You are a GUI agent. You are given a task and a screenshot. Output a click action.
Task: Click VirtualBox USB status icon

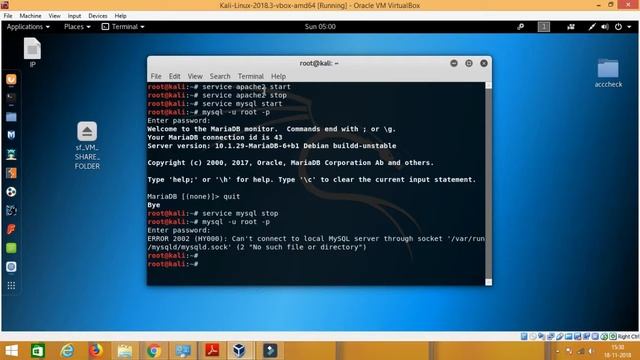(x=560, y=336)
